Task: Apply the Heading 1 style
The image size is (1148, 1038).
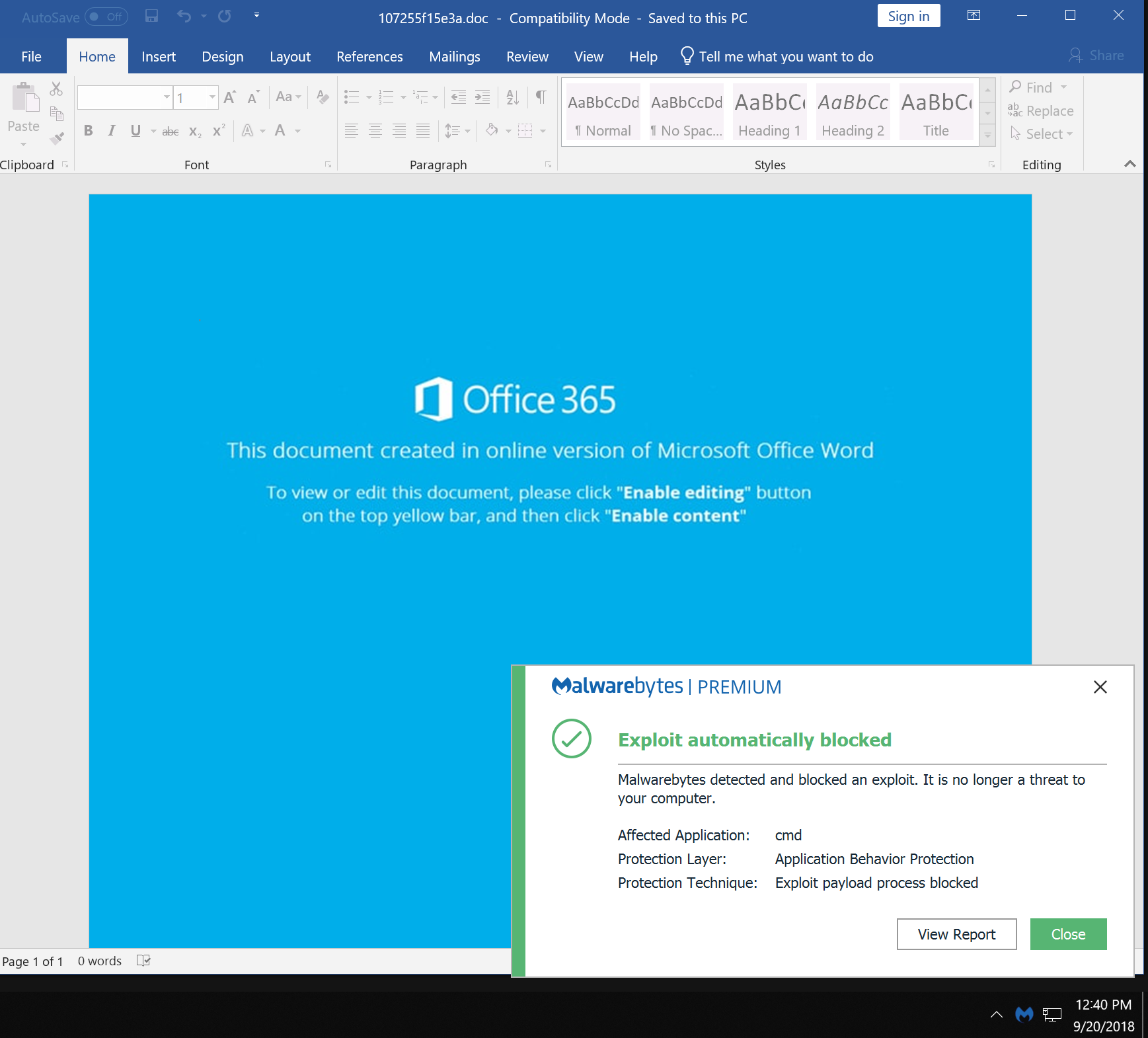Action: (769, 111)
